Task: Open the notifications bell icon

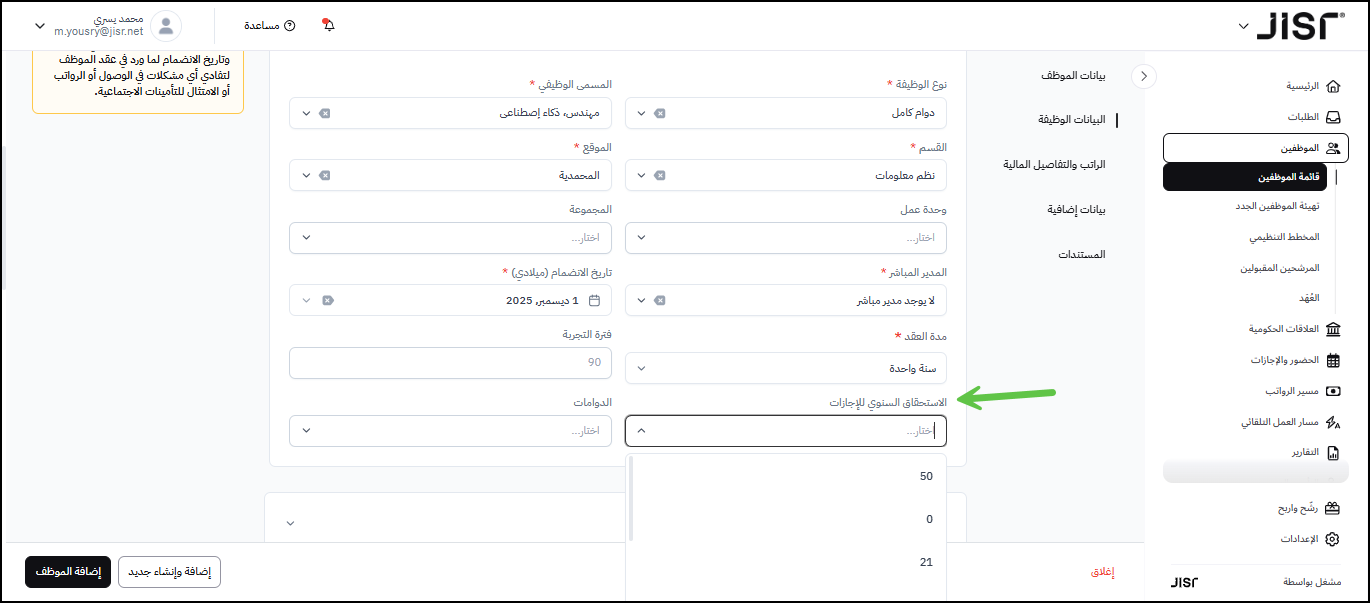Action: click(x=328, y=25)
